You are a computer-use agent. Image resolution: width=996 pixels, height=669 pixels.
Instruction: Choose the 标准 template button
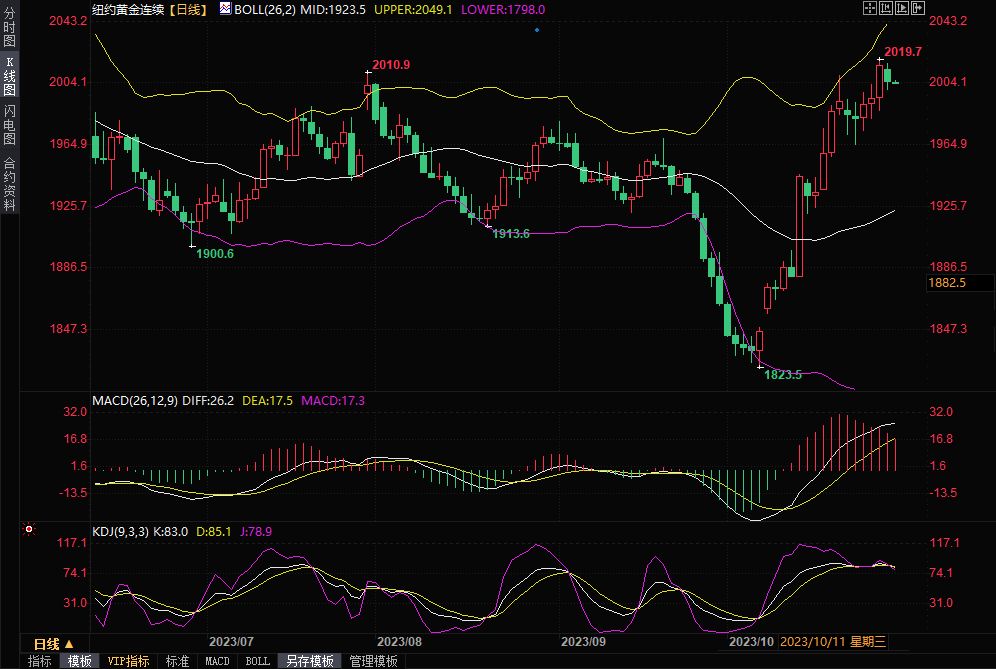(177, 661)
